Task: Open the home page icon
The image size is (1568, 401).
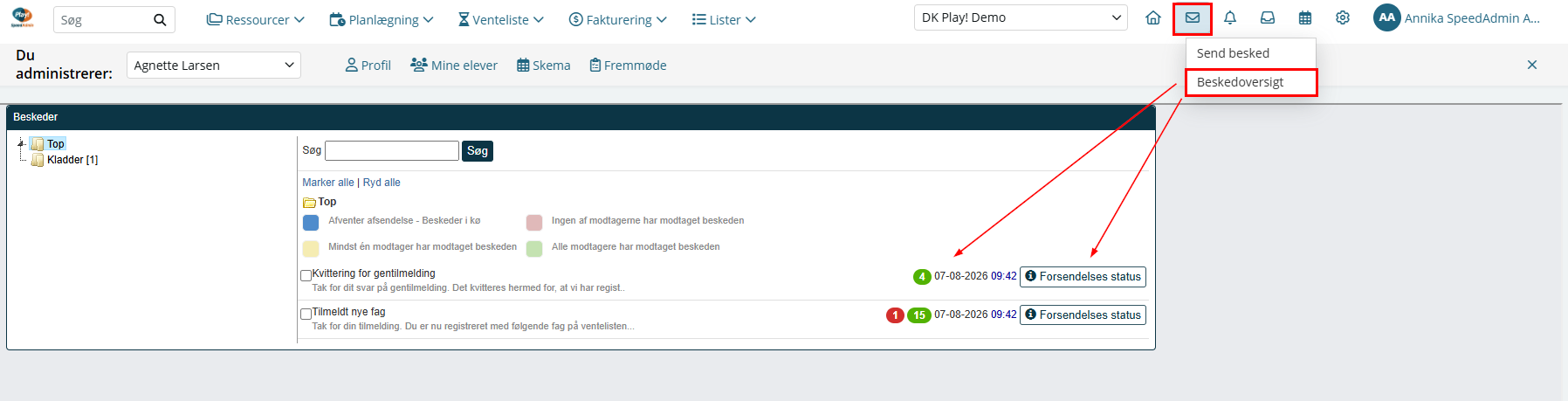Action: [x=1153, y=18]
